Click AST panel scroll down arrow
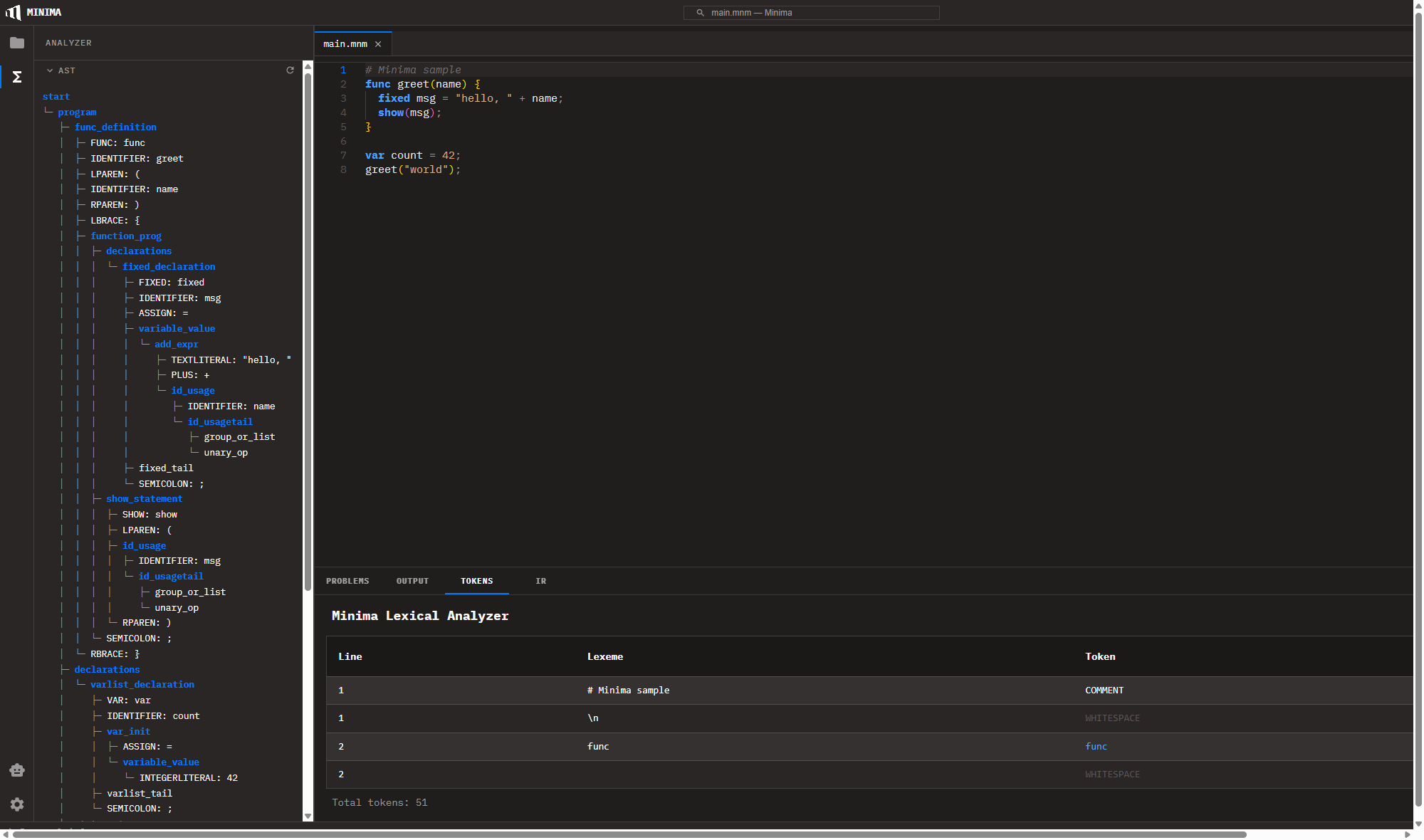 coord(308,817)
